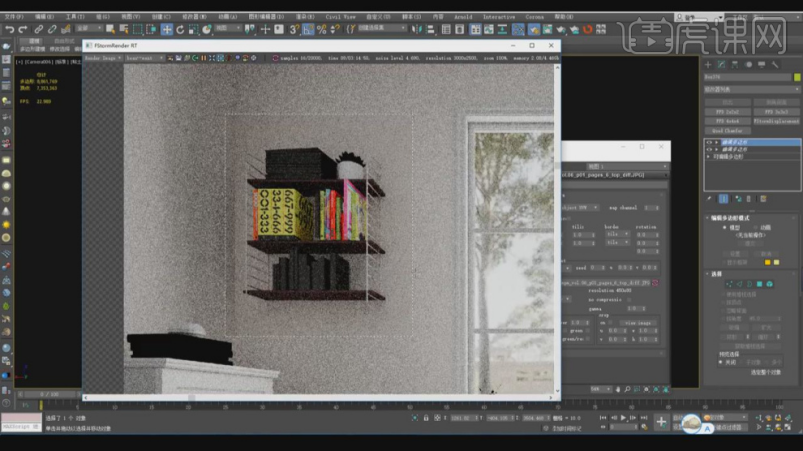The image size is (803, 451).
Task: Click the Undo arrow in main toolbar
Action: tap(9, 29)
